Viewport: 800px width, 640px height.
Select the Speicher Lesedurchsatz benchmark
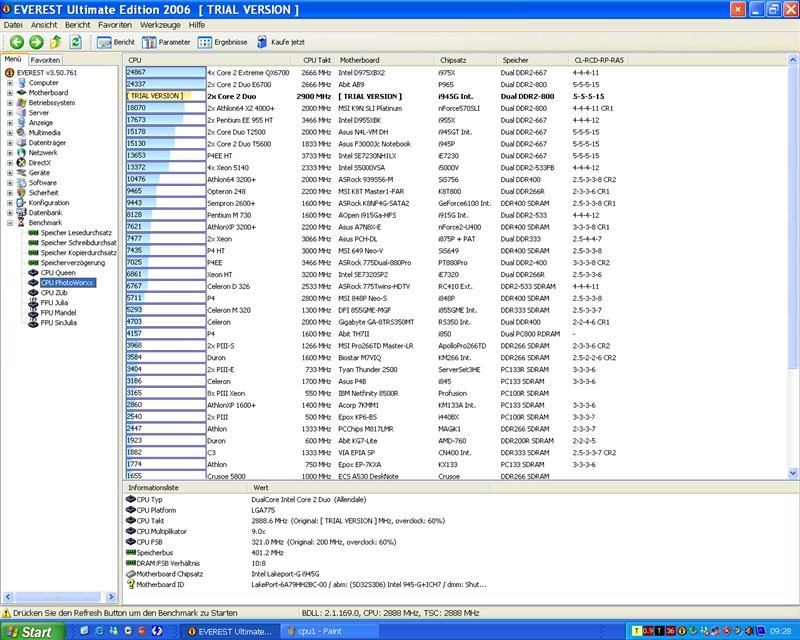(x=76, y=233)
